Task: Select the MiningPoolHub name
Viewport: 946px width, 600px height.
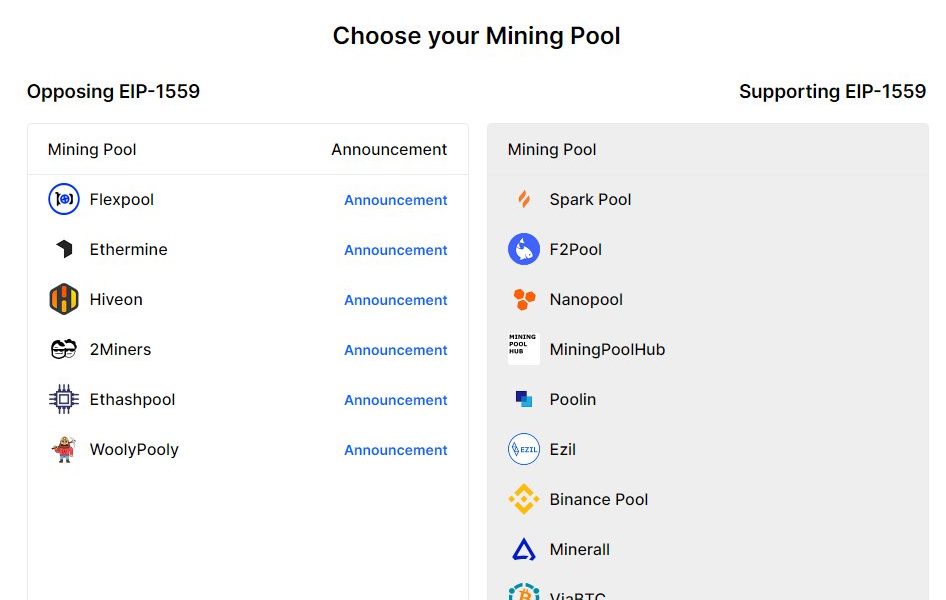Action: [x=608, y=350]
